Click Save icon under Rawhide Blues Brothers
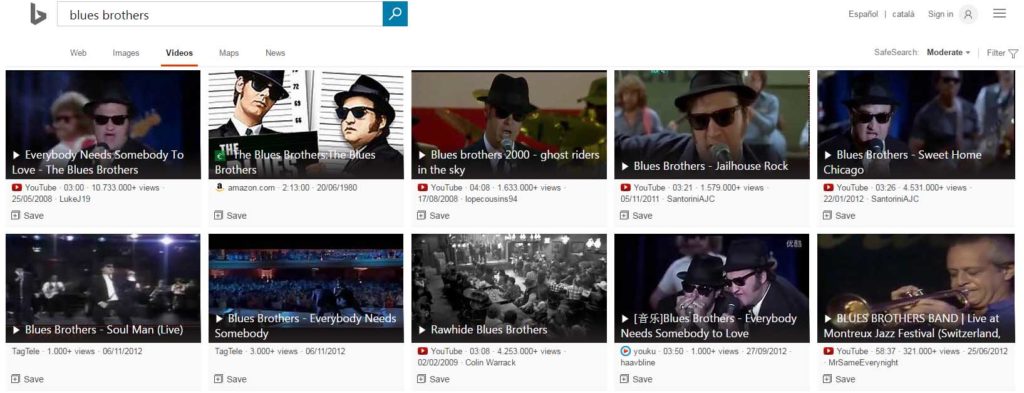Screen dimensions: 1024x393 (x=422, y=379)
